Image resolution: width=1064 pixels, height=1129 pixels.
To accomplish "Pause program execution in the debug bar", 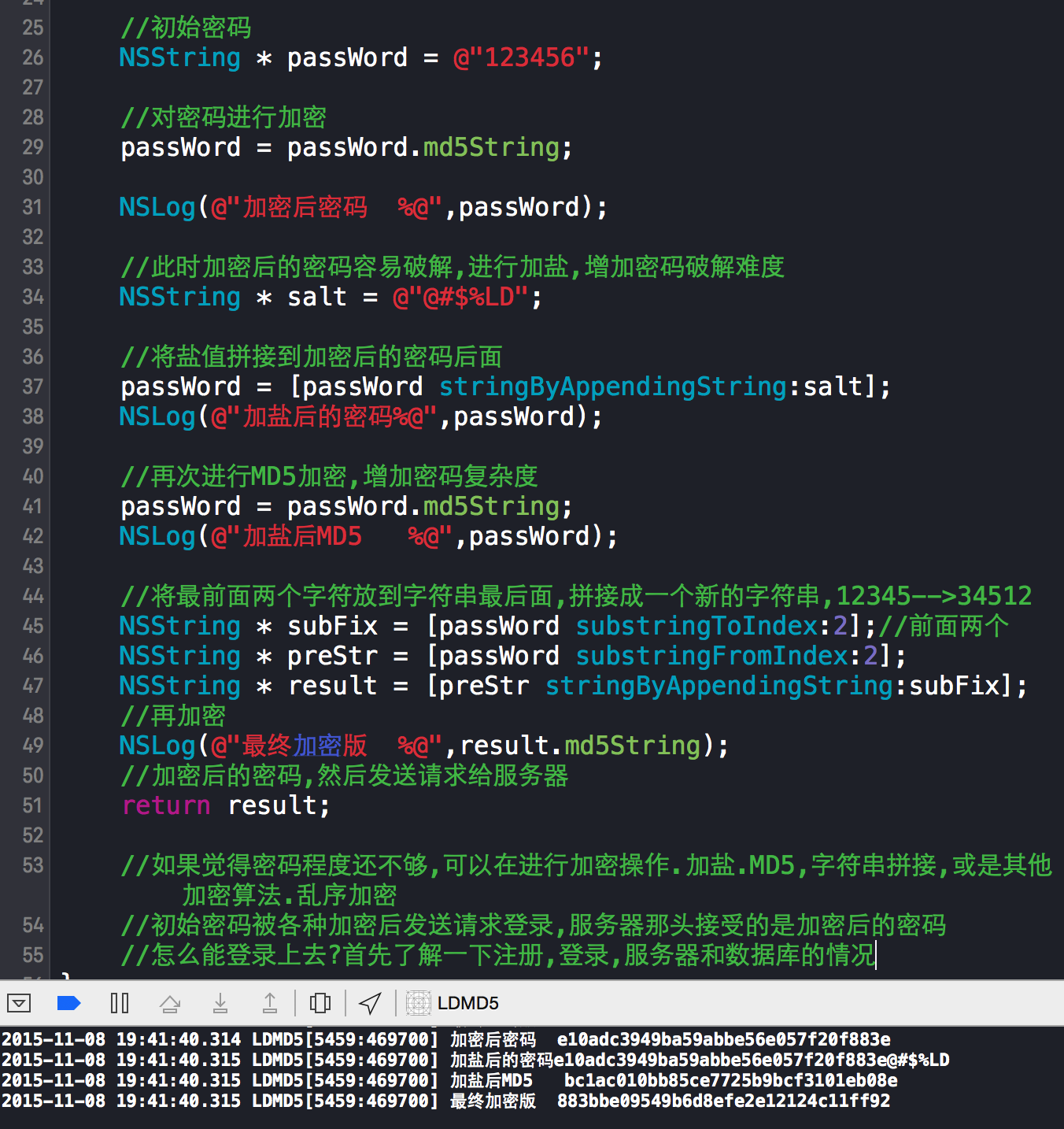I will 120,1003.
